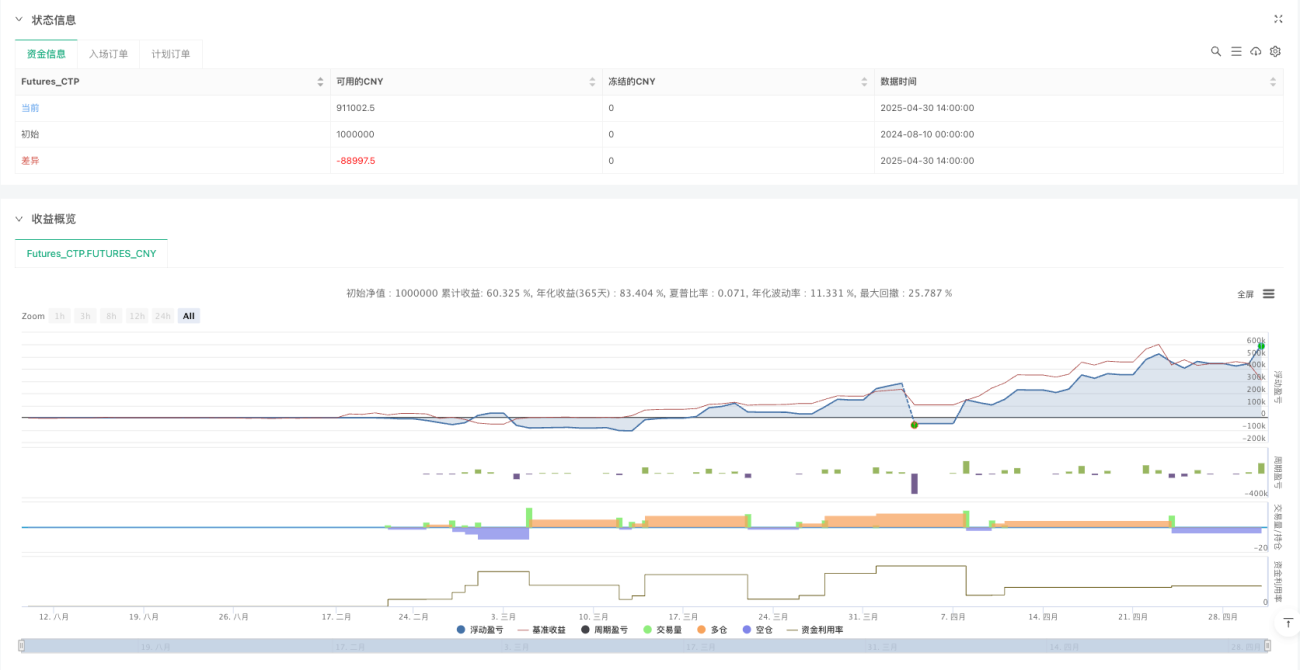Image resolution: width=1300 pixels, height=670 pixels.
Task: Select the All zoom range button
Action: click(x=188, y=316)
